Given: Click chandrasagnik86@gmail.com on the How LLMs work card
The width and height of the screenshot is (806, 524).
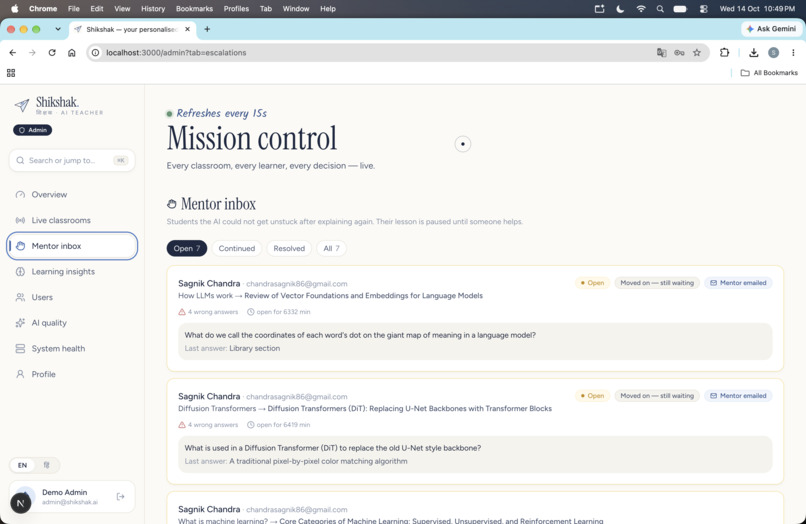Looking at the screenshot, I should point(297,284).
